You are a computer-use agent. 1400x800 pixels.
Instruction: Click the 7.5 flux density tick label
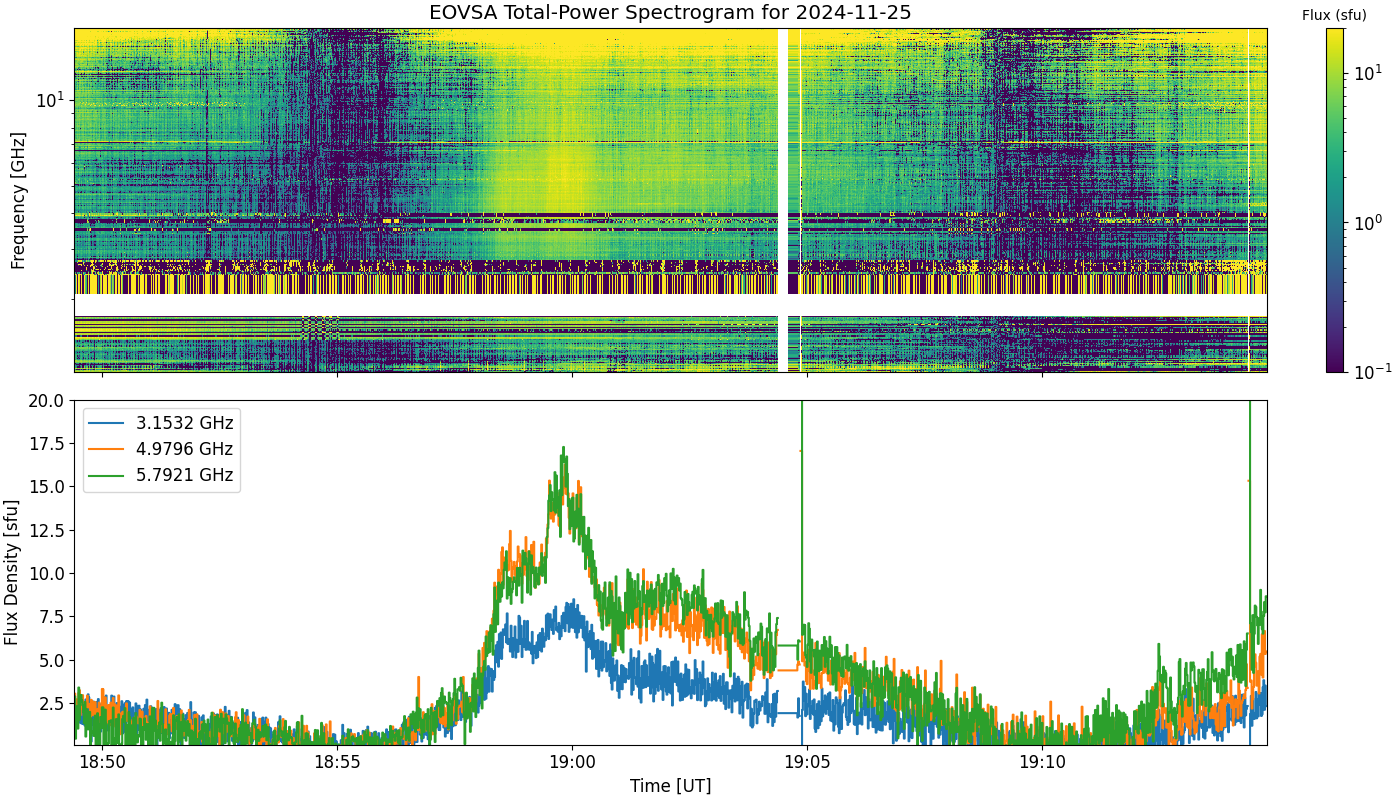click(x=52, y=617)
